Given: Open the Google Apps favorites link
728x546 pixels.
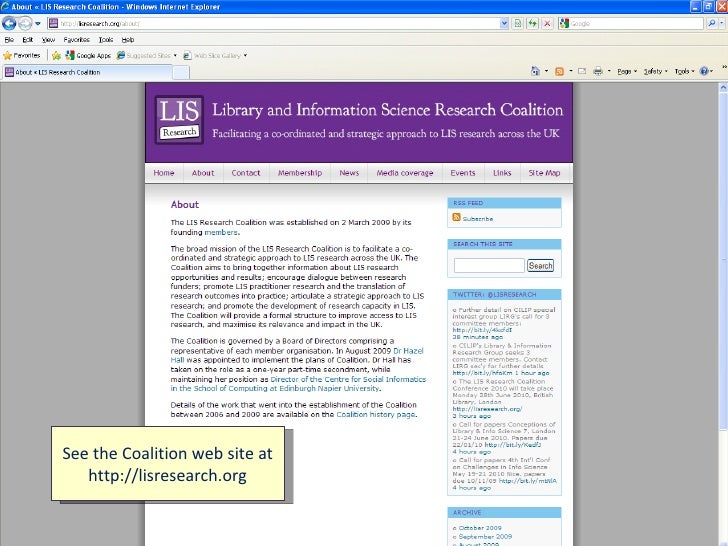Looking at the screenshot, I should click(x=88, y=56).
